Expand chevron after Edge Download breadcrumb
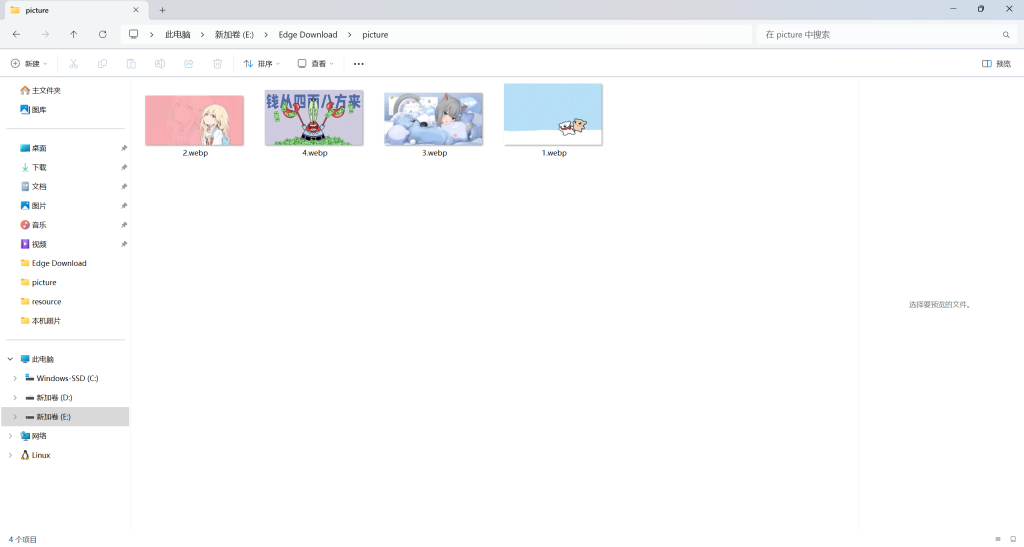 click(x=350, y=35)
